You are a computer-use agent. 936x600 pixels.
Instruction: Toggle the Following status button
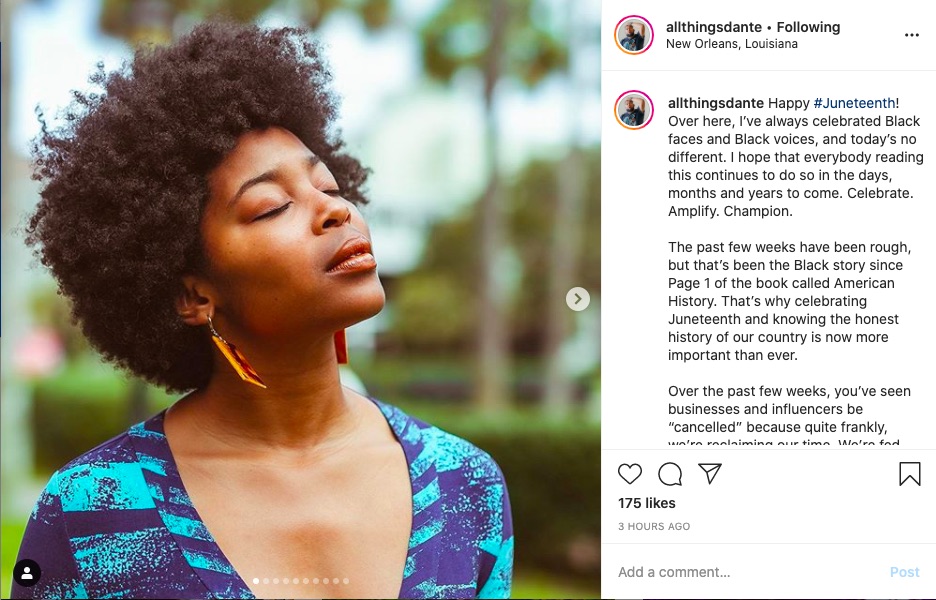[809, 27]
